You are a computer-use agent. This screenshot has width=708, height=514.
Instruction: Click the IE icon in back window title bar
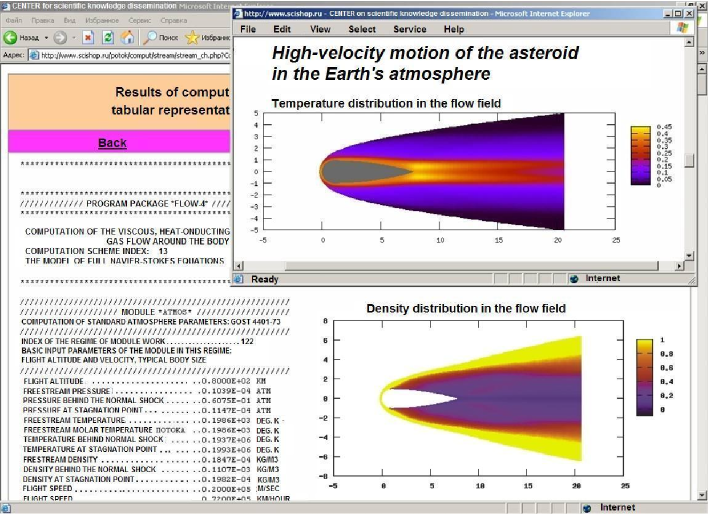click(6, 6)
